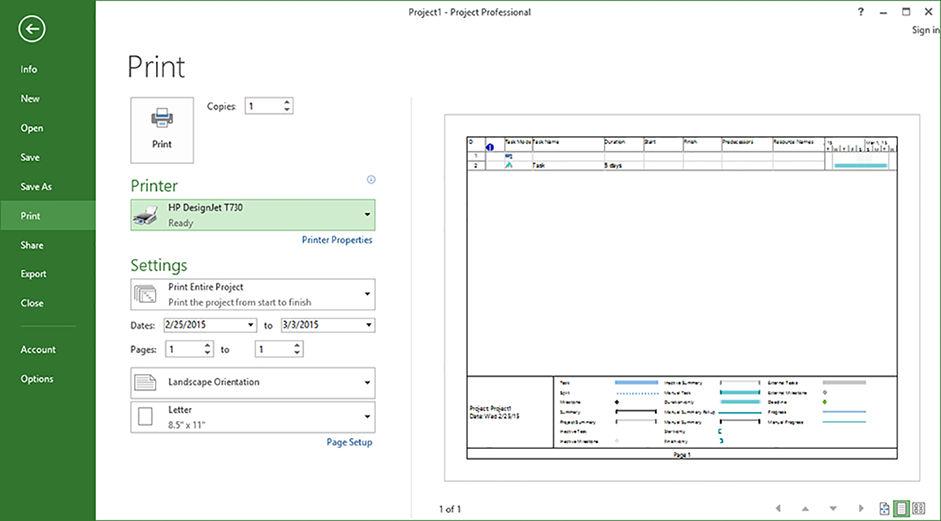
Task: Expand the Print Entire Project dropdown
Action: click(253, 294)
